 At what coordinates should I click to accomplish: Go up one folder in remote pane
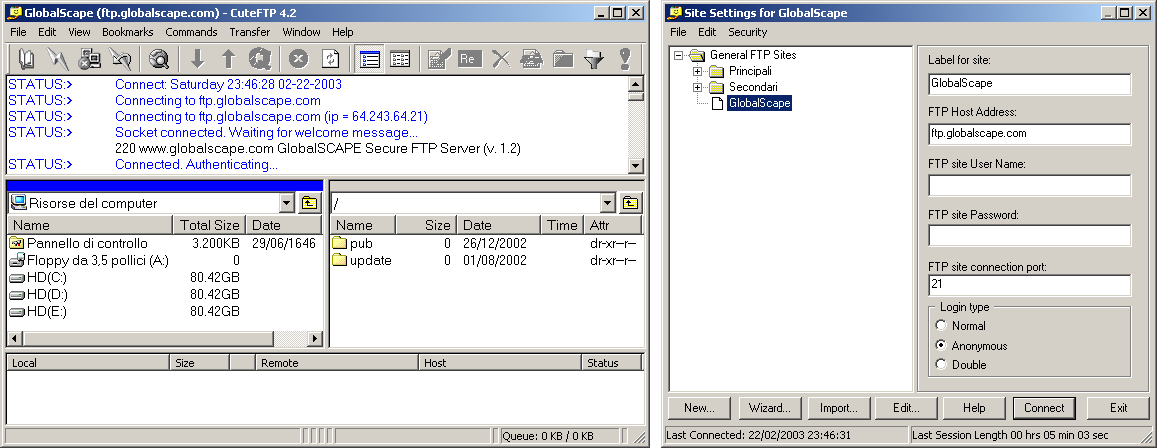click(x=630, y=203)
